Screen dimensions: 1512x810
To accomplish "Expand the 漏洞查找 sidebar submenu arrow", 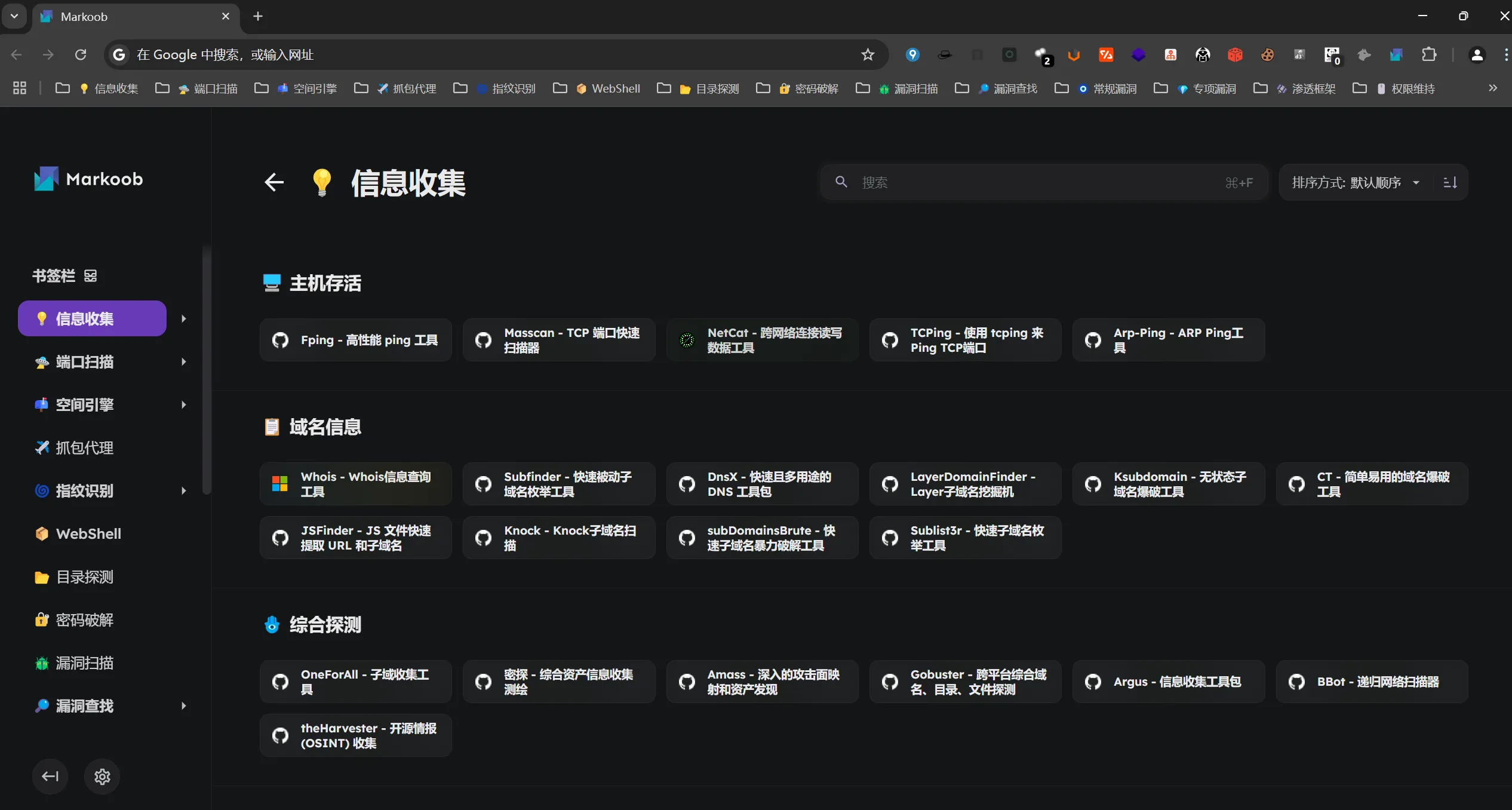I will tap(184, 705).
